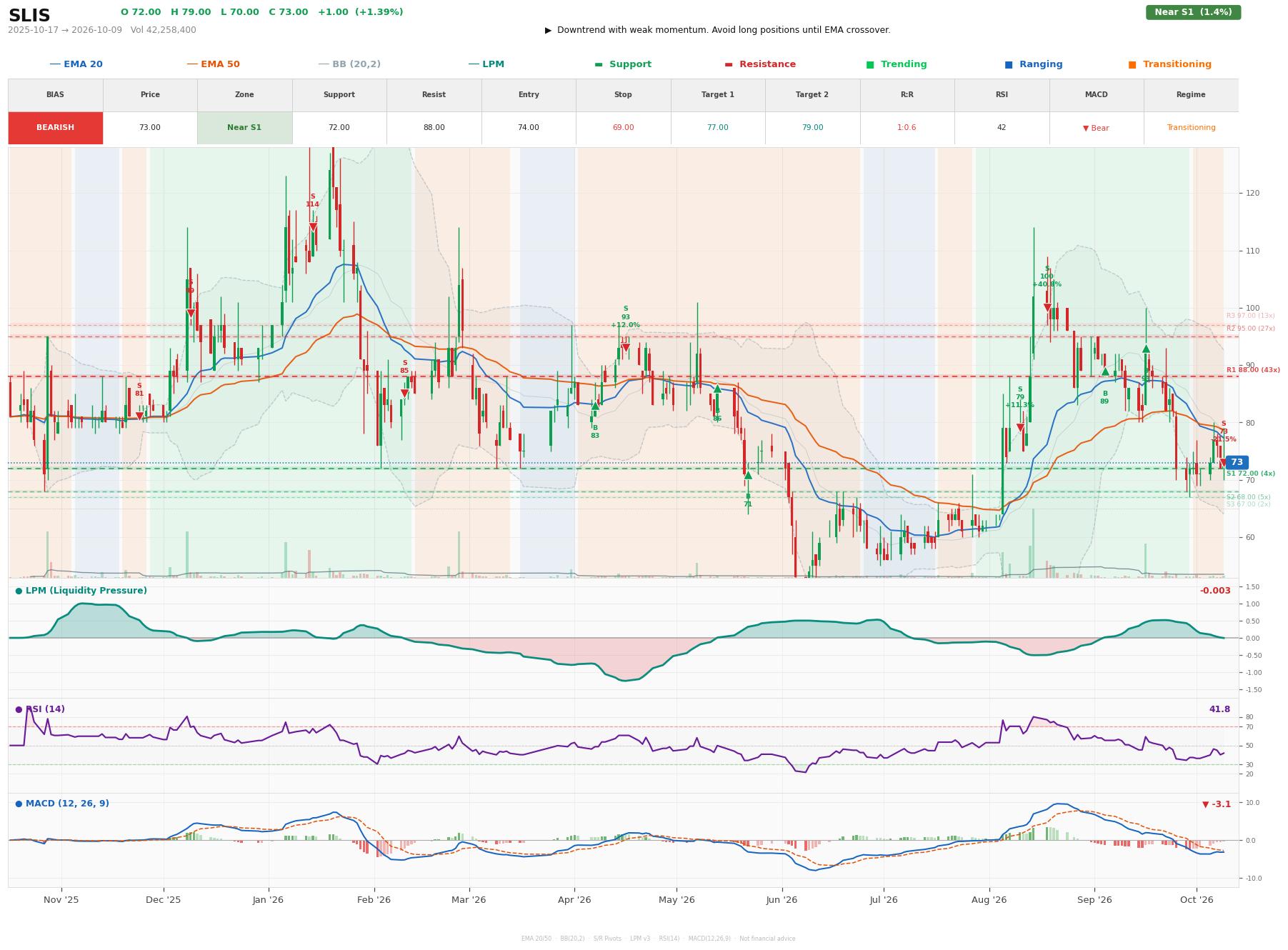
Task: Toggle the Resistance legend entry
Action: (x=760, y=64)
